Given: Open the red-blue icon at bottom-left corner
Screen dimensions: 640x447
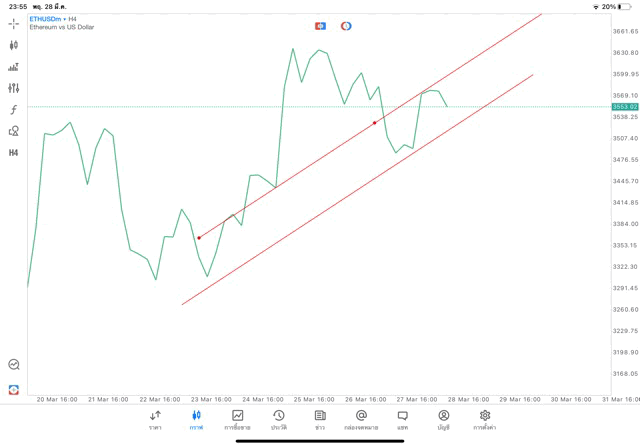Looking at the screenshot, I should click(14, 389).
